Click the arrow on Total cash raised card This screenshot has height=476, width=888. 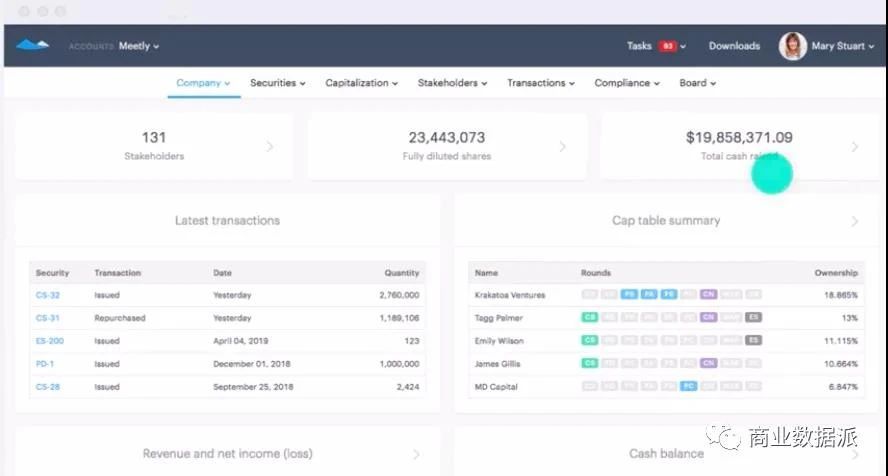pyautogui.click(x=855, y=147)
